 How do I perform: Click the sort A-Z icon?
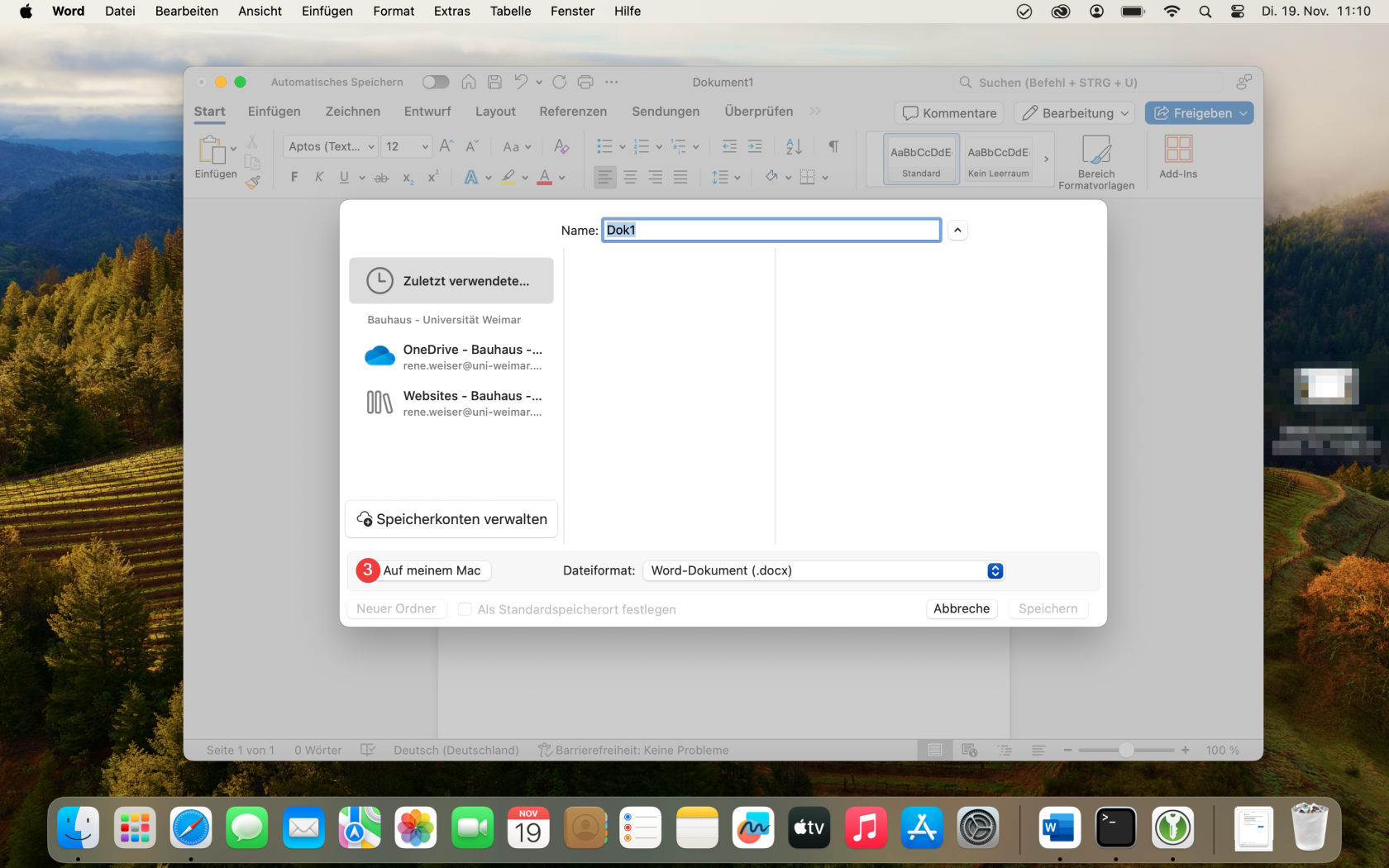click(794, 146)
